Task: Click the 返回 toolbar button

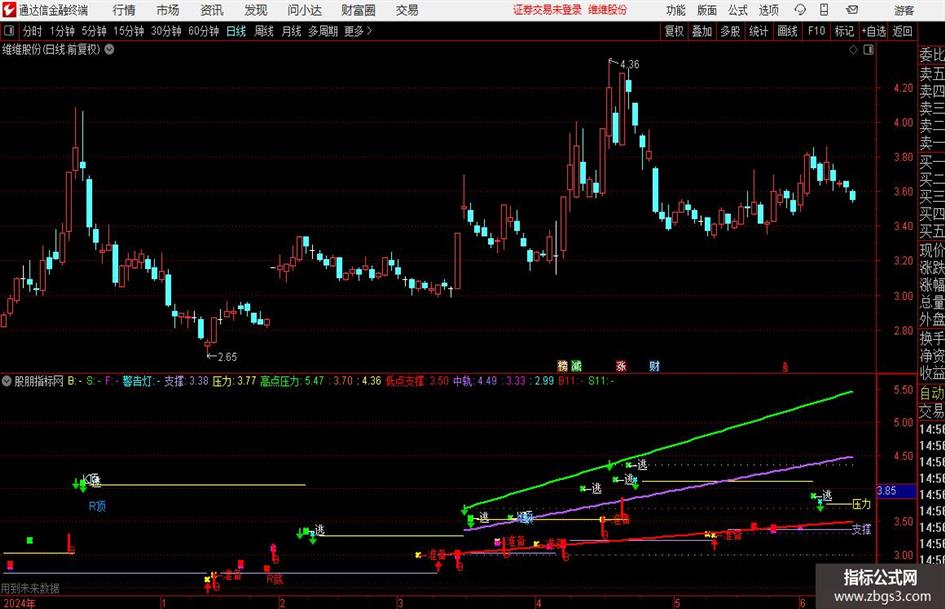Action: click(902, 31)
